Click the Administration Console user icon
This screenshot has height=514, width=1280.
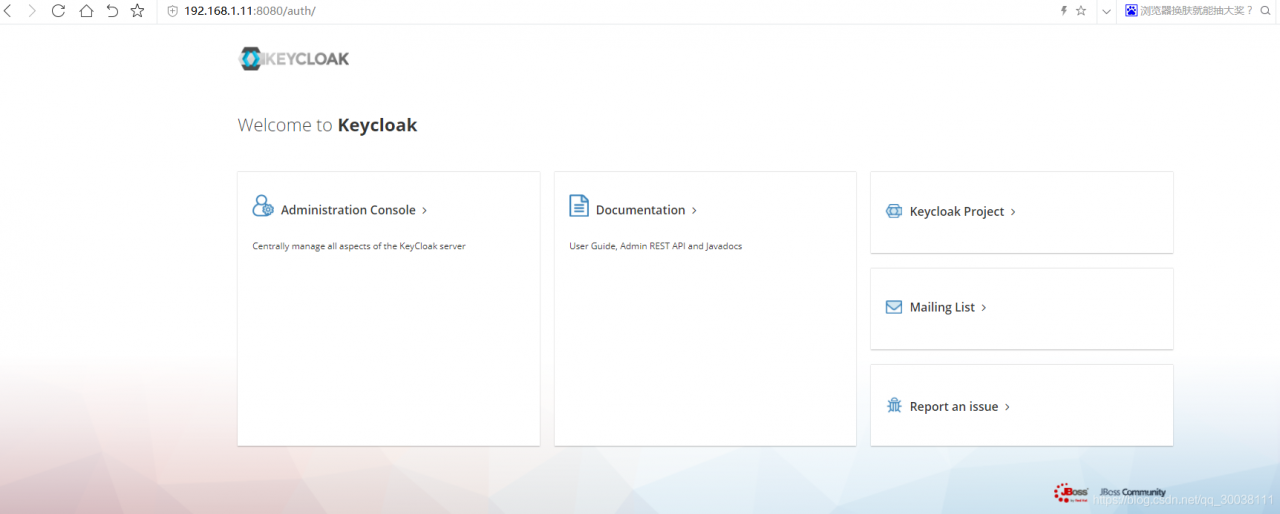pos(263,206)
